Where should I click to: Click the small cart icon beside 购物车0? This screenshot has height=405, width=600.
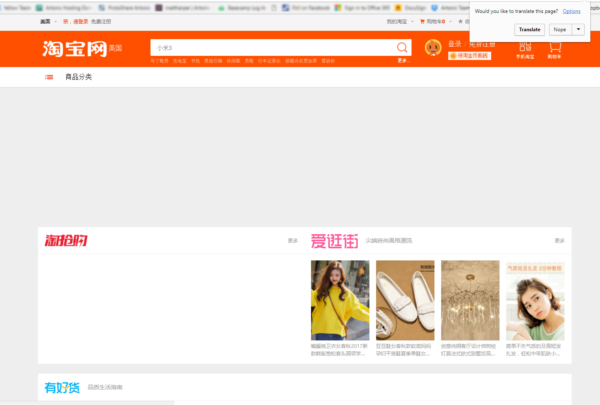pos(422,21)
